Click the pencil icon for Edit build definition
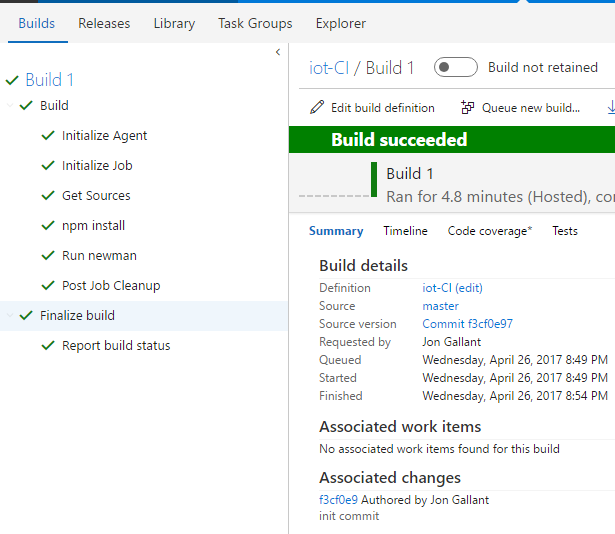The height and width of the screenshot is (534, 615). click(317, 107)
